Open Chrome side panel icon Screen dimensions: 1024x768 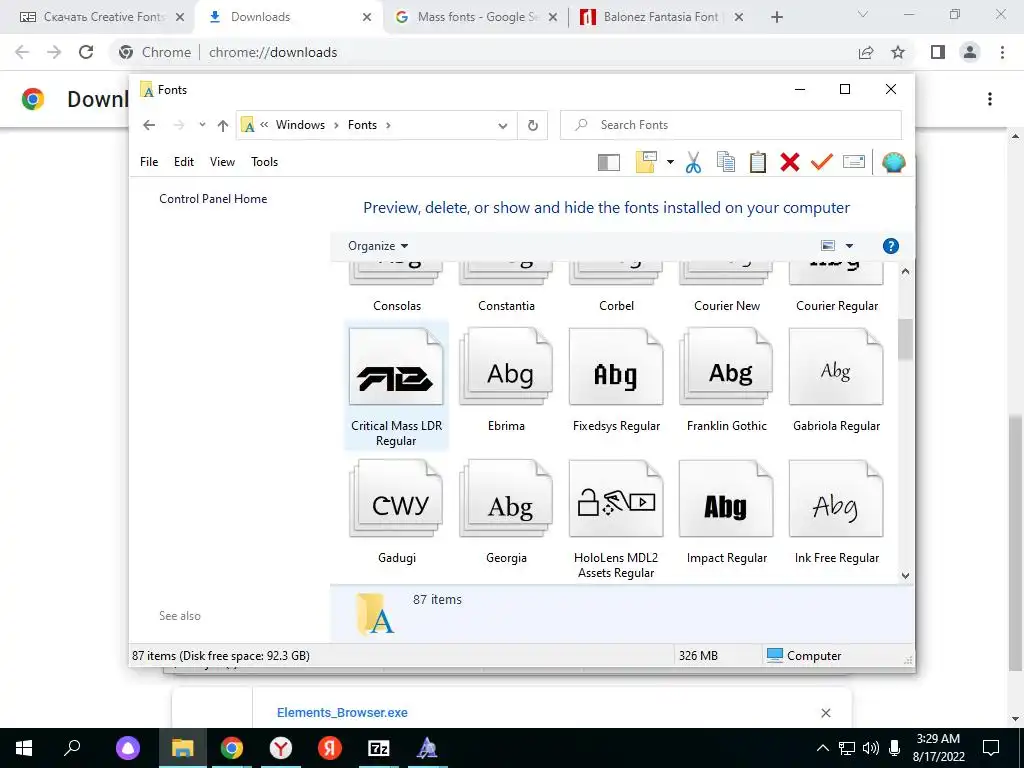pyautogui.click(x=938, y=52)
